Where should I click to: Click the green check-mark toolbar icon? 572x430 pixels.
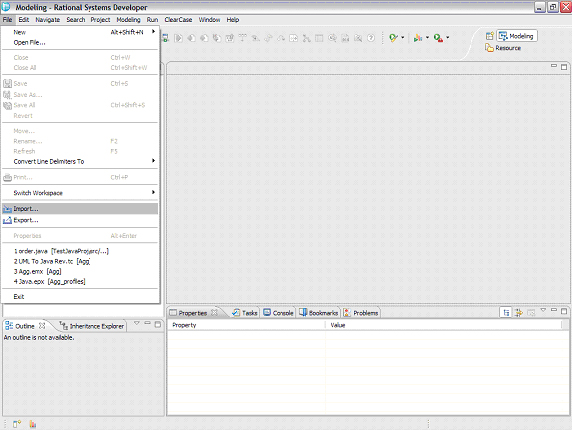(x=393, y=38)
